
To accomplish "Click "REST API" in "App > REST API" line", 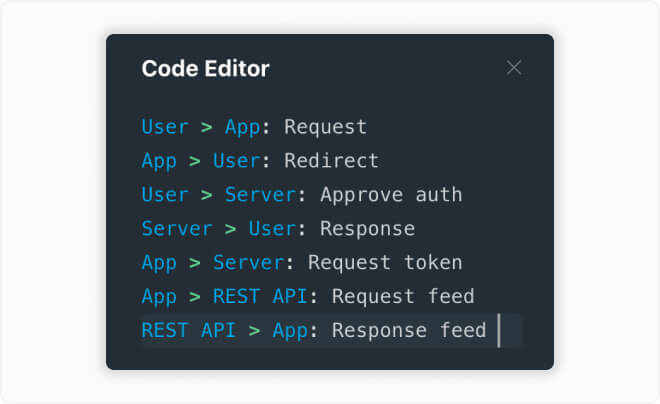I will pos(260,296).
